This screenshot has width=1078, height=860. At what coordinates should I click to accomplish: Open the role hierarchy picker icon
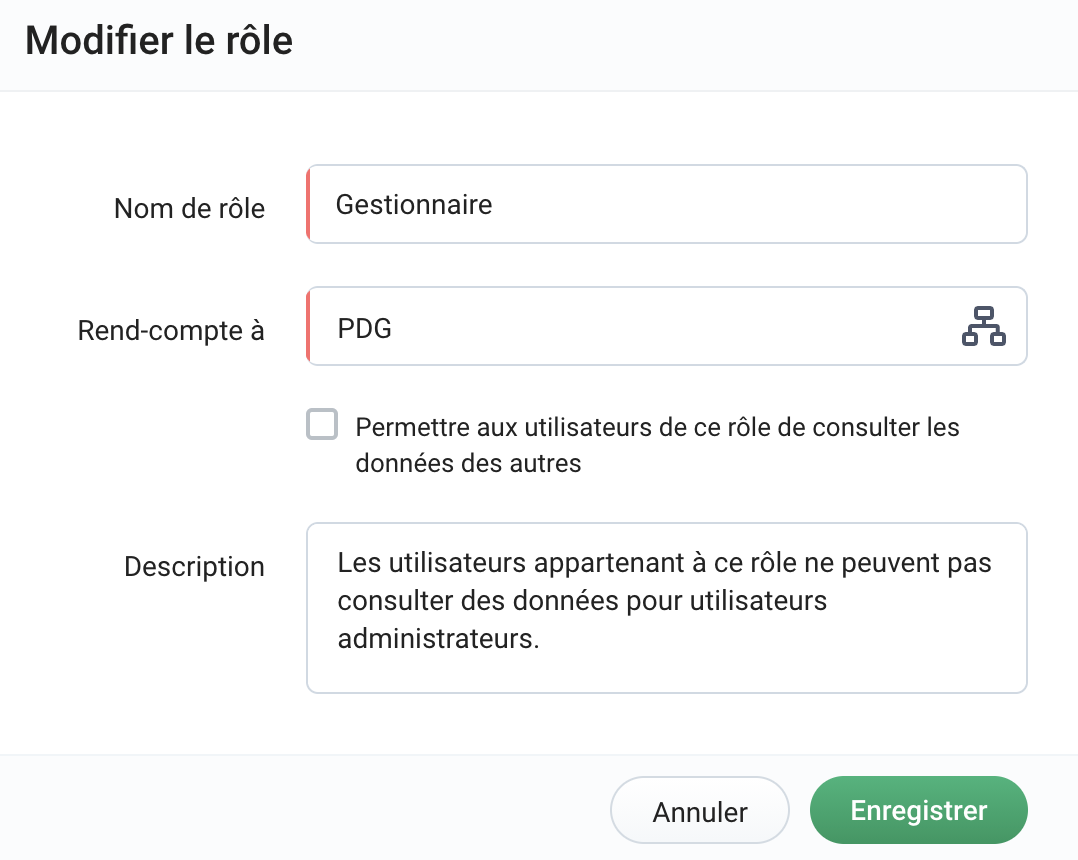coord(983,327)
